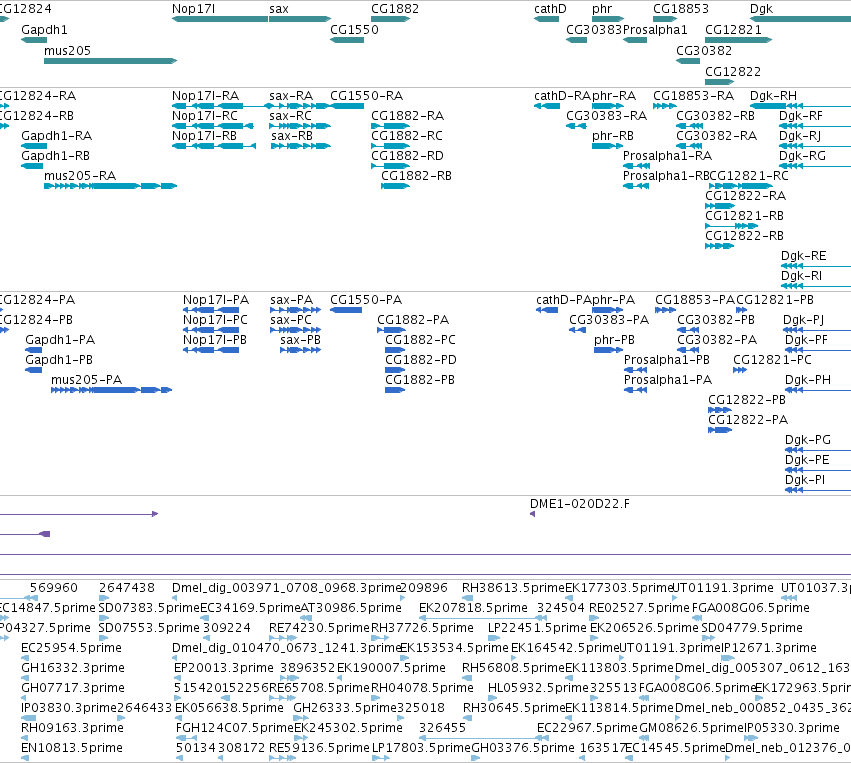Open the CG18853 gene label
Screen dimensions: 851x763
681,9
